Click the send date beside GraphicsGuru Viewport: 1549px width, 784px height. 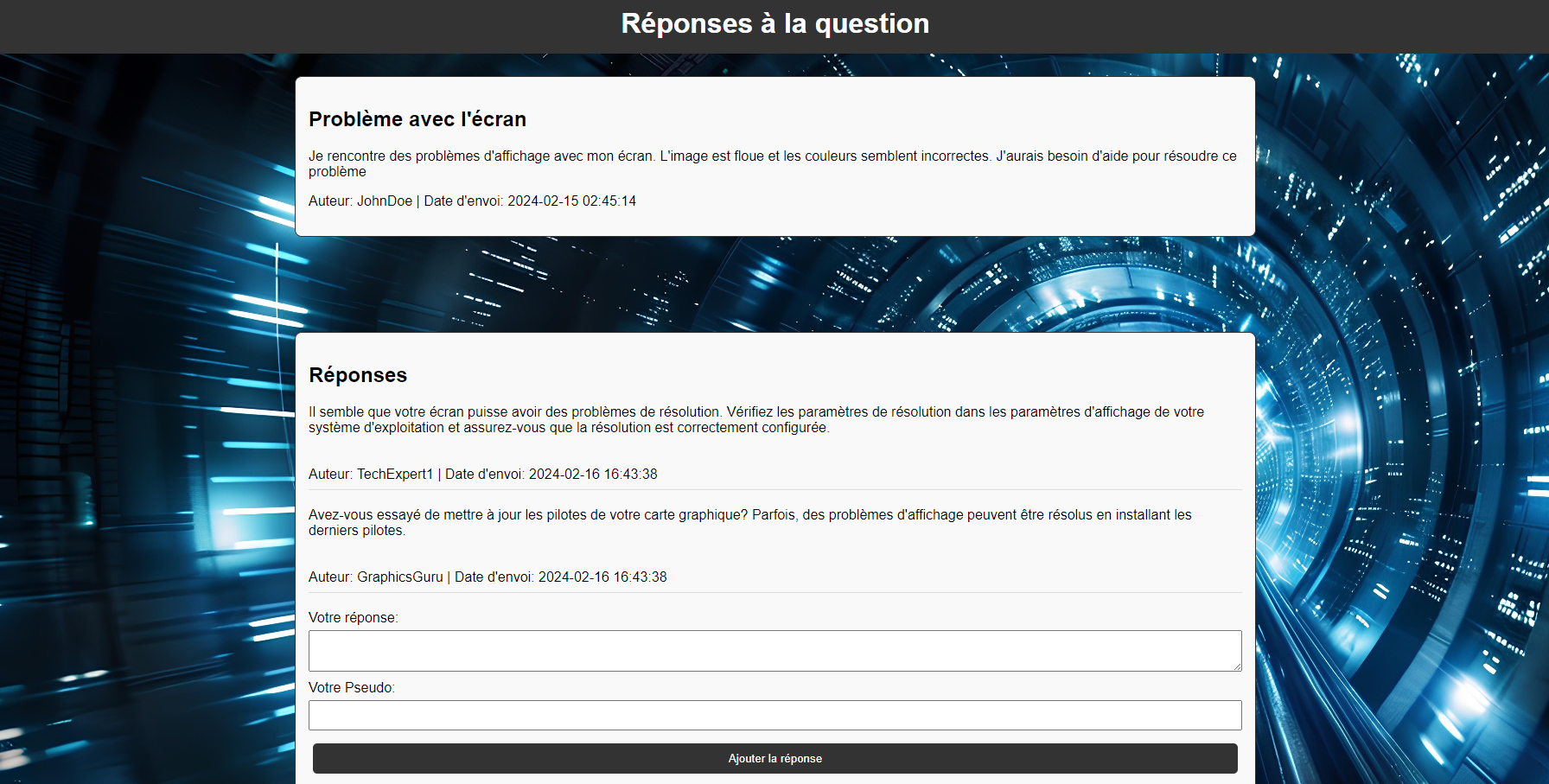pyautogui.click(x=602, y=577)
